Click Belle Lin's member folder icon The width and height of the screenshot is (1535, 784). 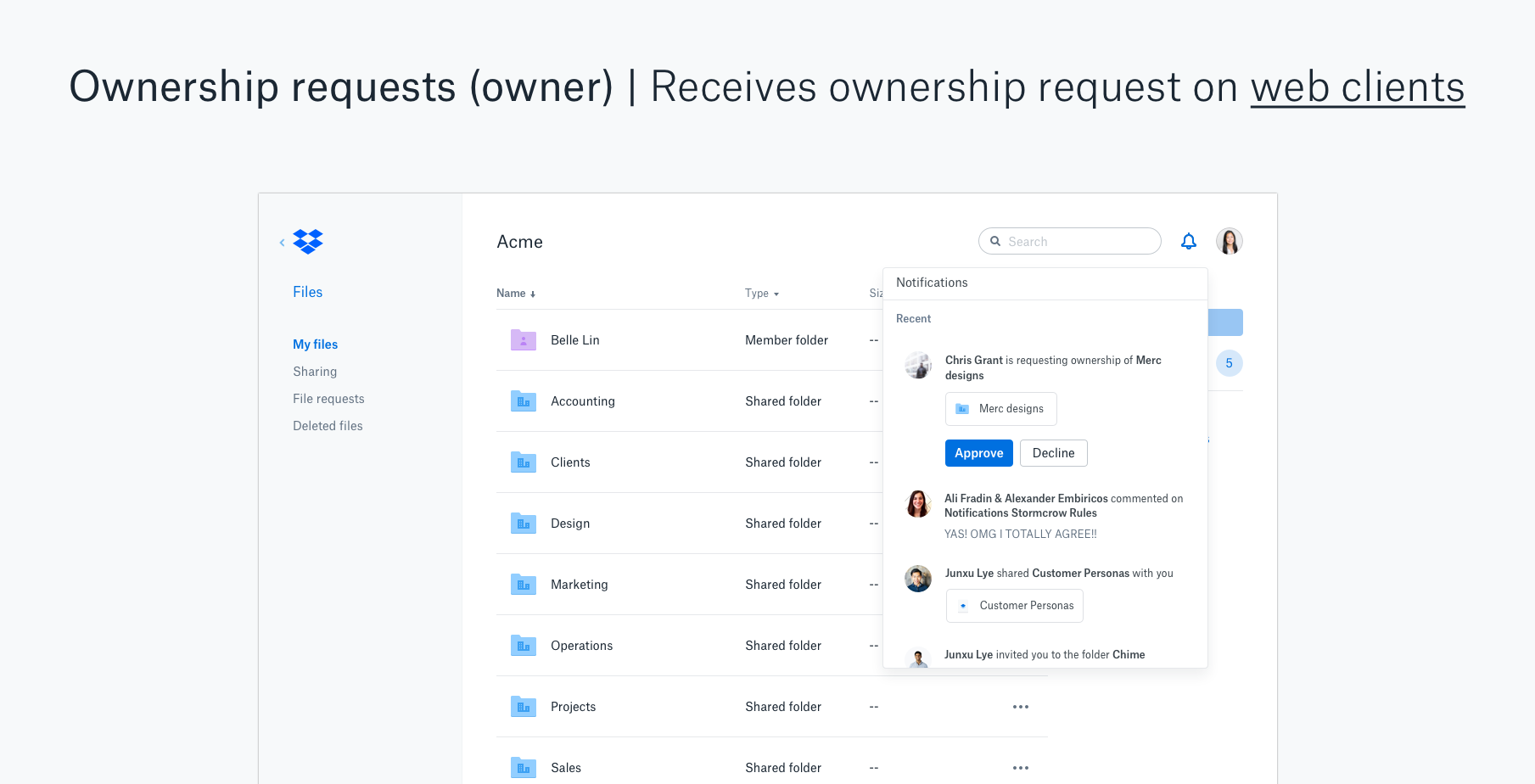click(524, 339)
